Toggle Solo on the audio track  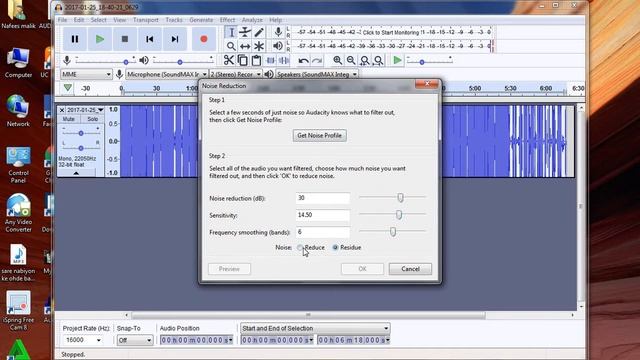[x=93, y=119]
